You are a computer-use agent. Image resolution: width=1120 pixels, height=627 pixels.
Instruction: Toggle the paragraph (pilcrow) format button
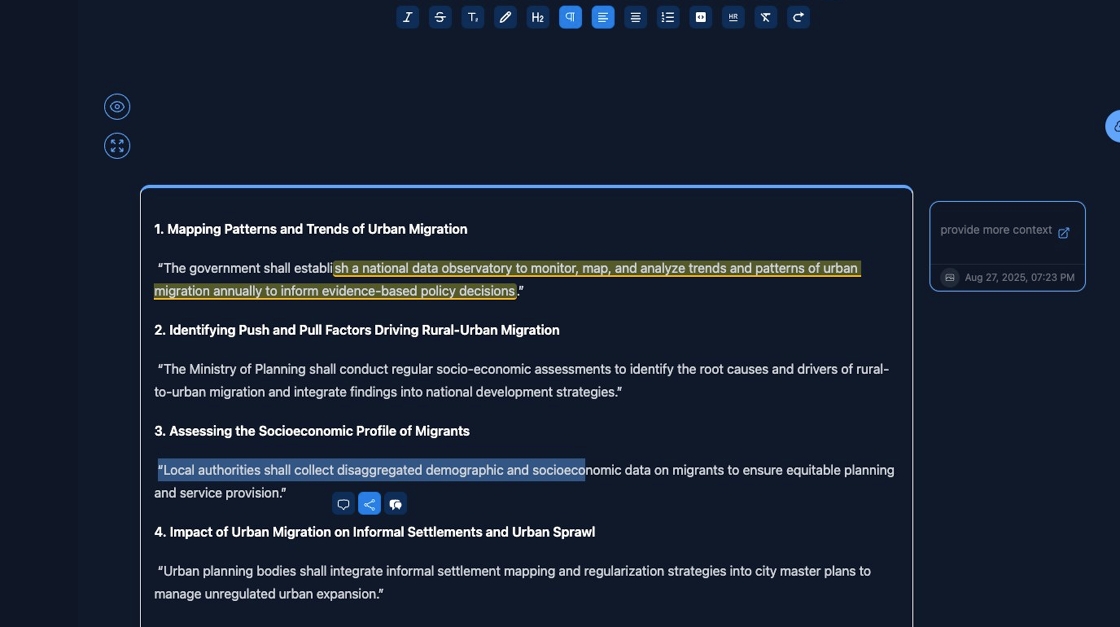tap(570, 17)
